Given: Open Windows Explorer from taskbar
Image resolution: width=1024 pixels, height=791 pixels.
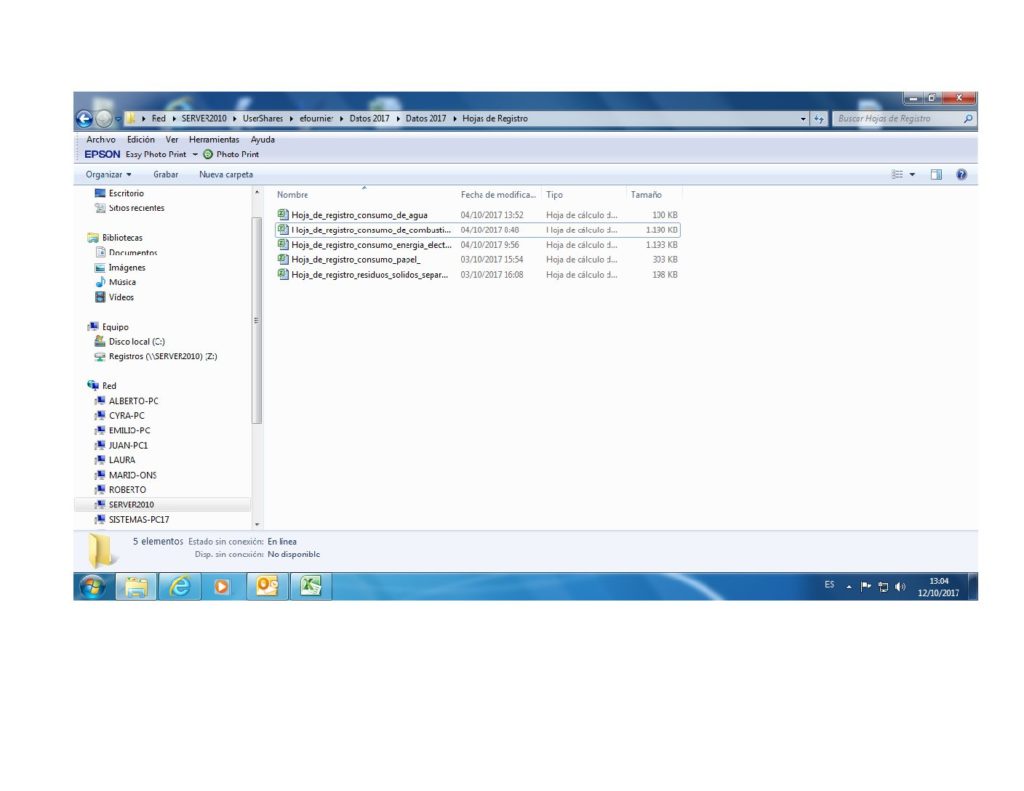Looking at the screenshot, I should (x=136, y=587).
